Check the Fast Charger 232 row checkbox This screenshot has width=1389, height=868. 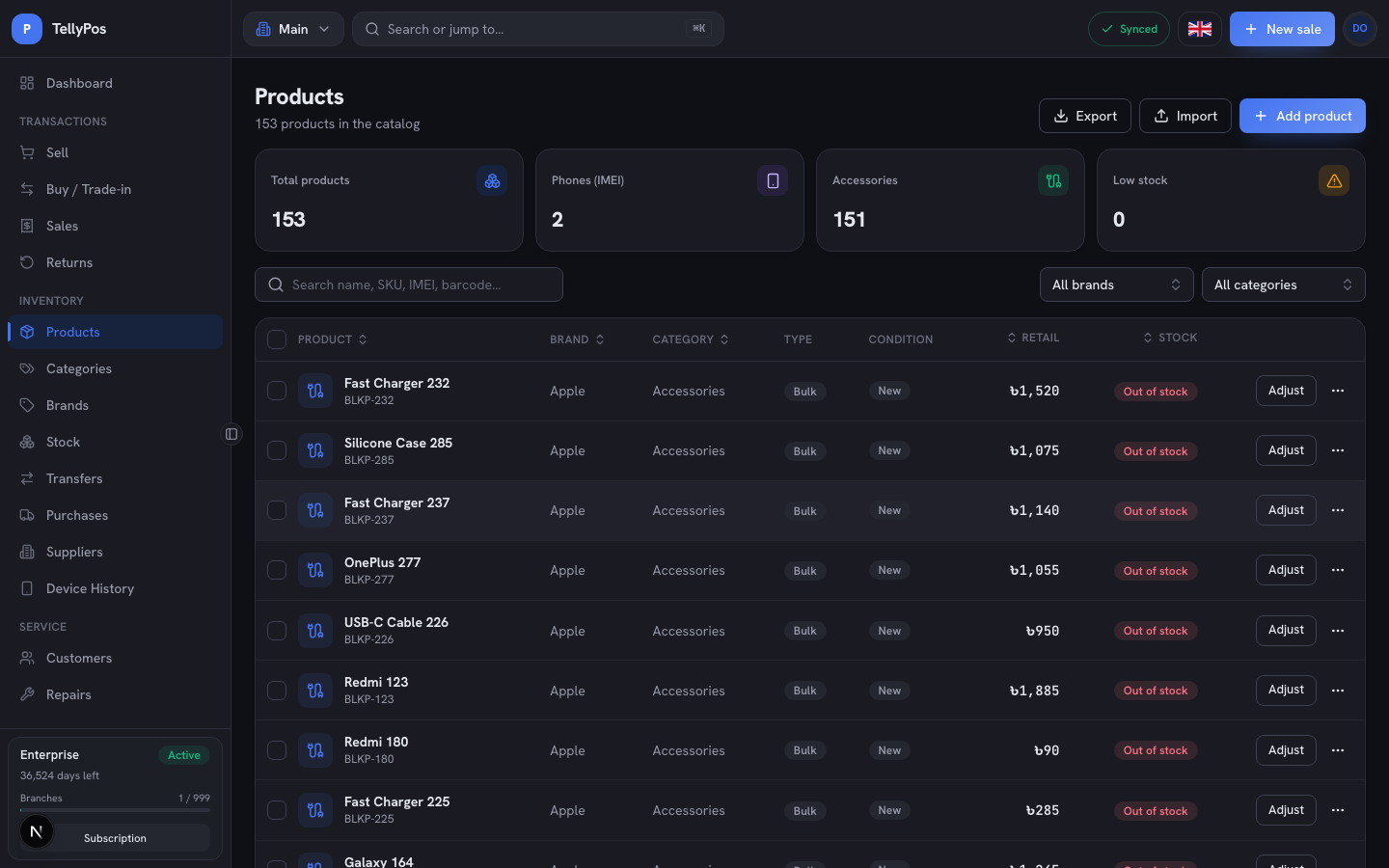click(277, 391)
